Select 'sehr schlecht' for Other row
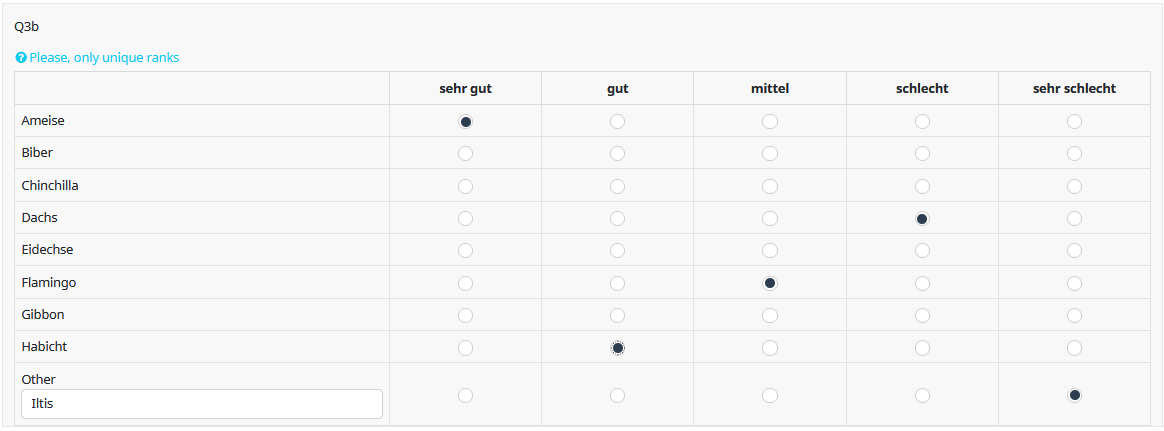Image resolution: width=1164 pixels, height=431 pixels. tap(1074, 395)
